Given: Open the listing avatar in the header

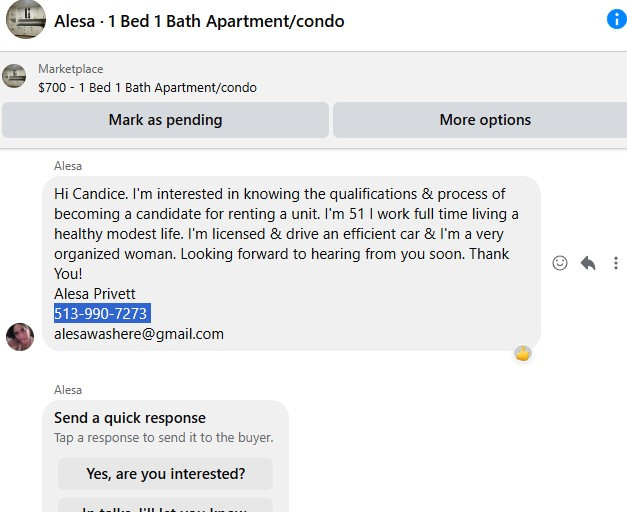Looking at the screenshot, I should tap(26, 20).
